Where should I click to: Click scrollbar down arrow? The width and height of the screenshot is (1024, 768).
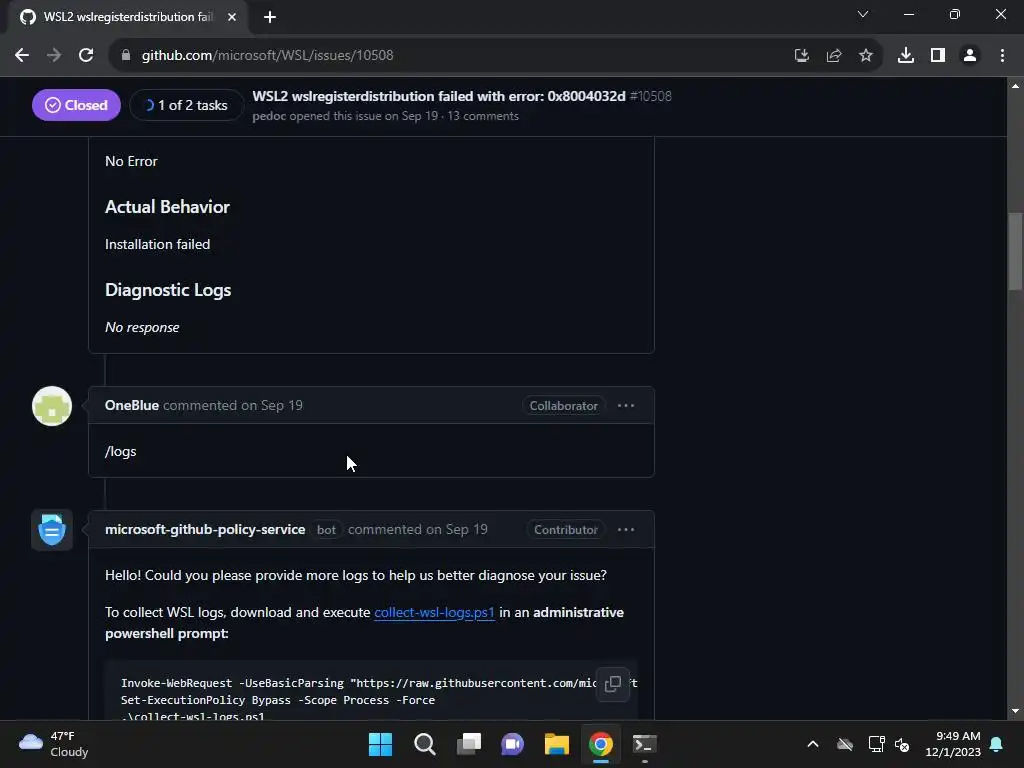(1015, 711)
